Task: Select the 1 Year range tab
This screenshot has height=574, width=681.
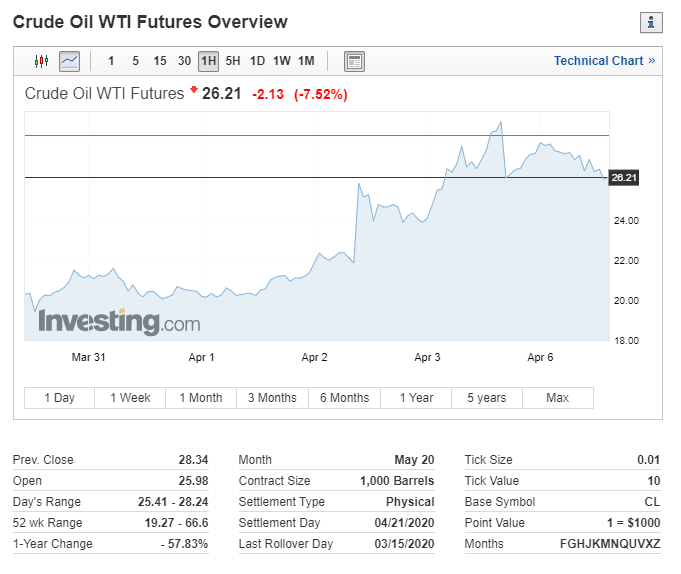Action: (x=416, y=398)
